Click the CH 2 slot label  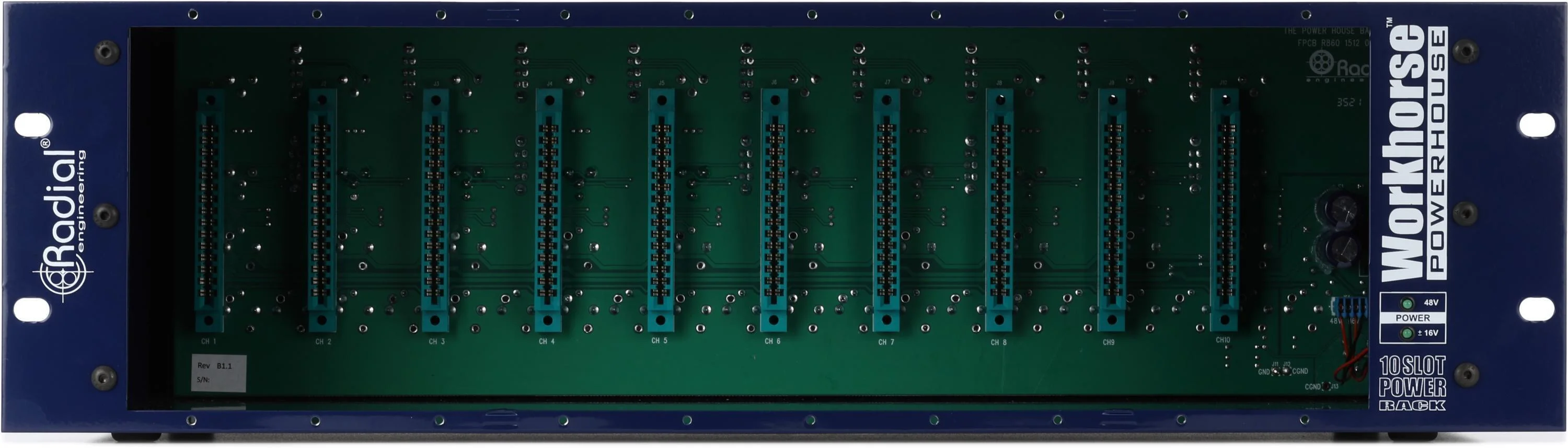pyautogui.click(x=323, y=341)
